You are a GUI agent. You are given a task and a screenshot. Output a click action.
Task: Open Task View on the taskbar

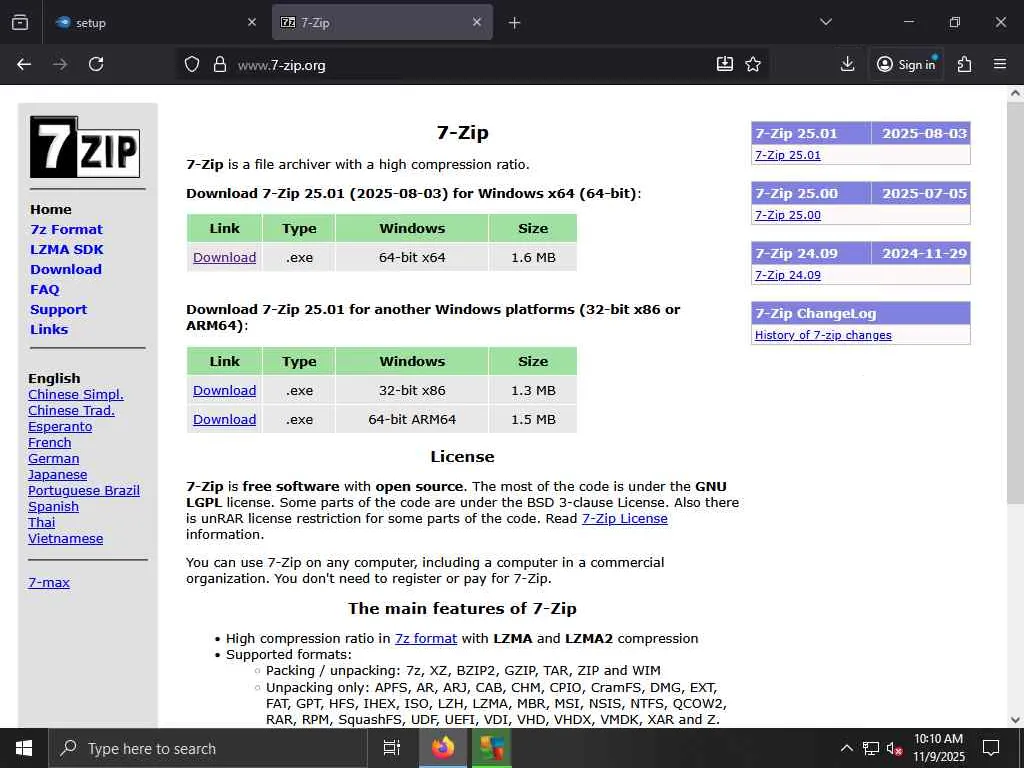(x=391, y=748)
